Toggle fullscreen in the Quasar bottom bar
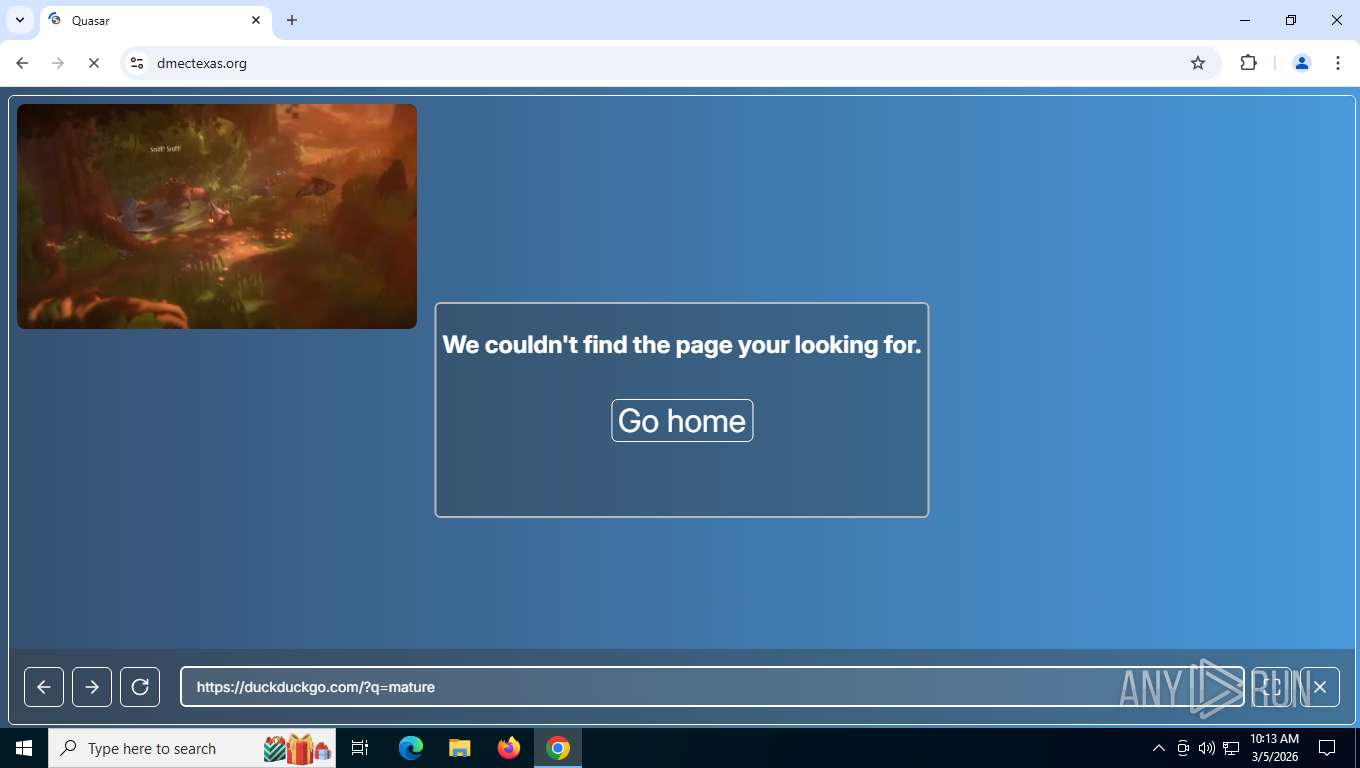The width and height of the screenshot is (1360, 768). (1272, 687)
